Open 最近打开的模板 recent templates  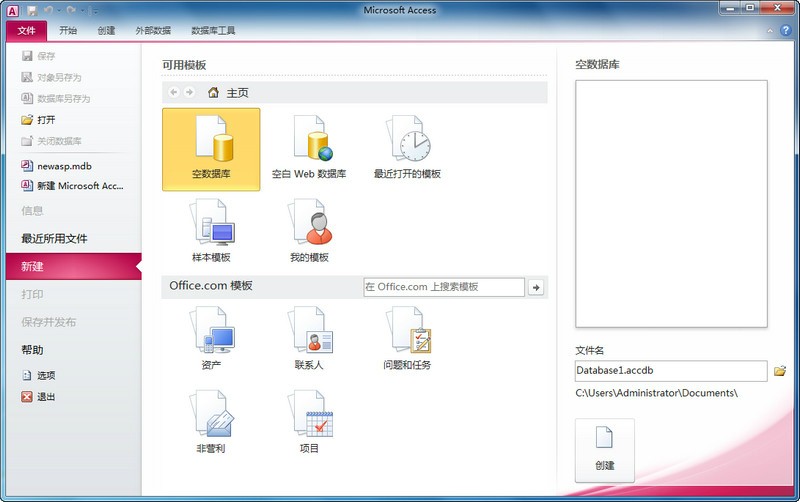[407, 149]
